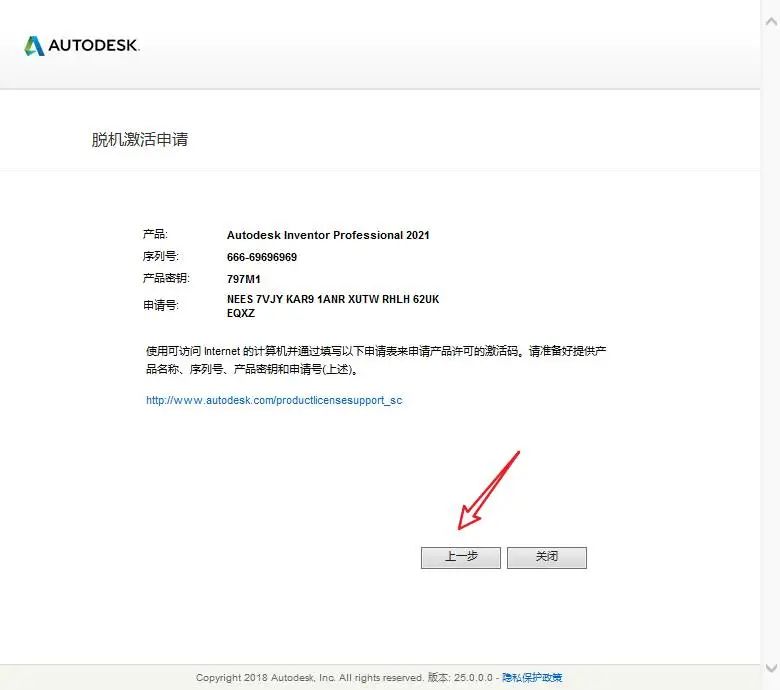Screen dimensions: 780x690
Task: Click the scrollbar down arrow
Action: (x=771, y=668)
